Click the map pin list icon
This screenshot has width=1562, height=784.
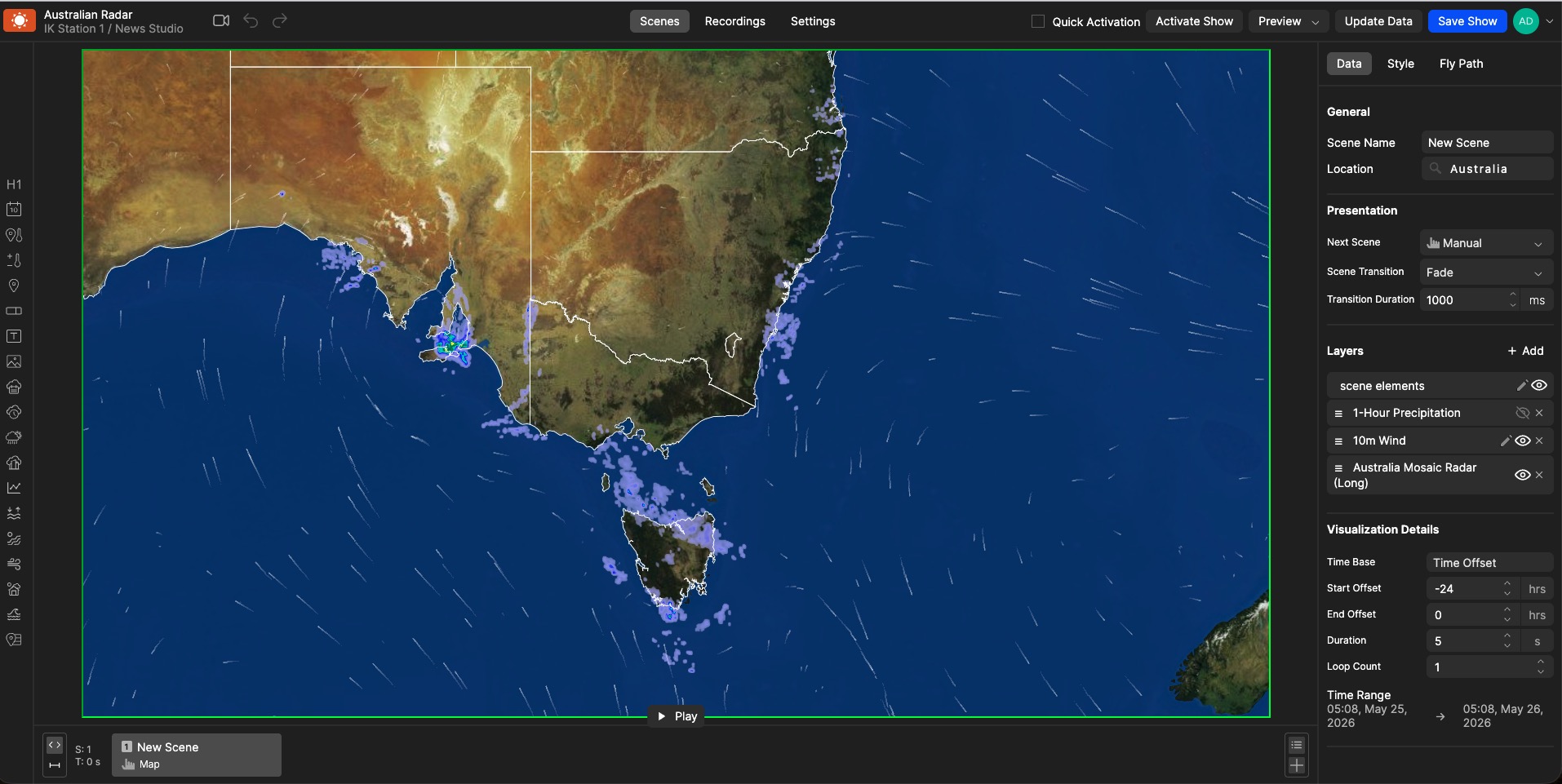point(14,640)
